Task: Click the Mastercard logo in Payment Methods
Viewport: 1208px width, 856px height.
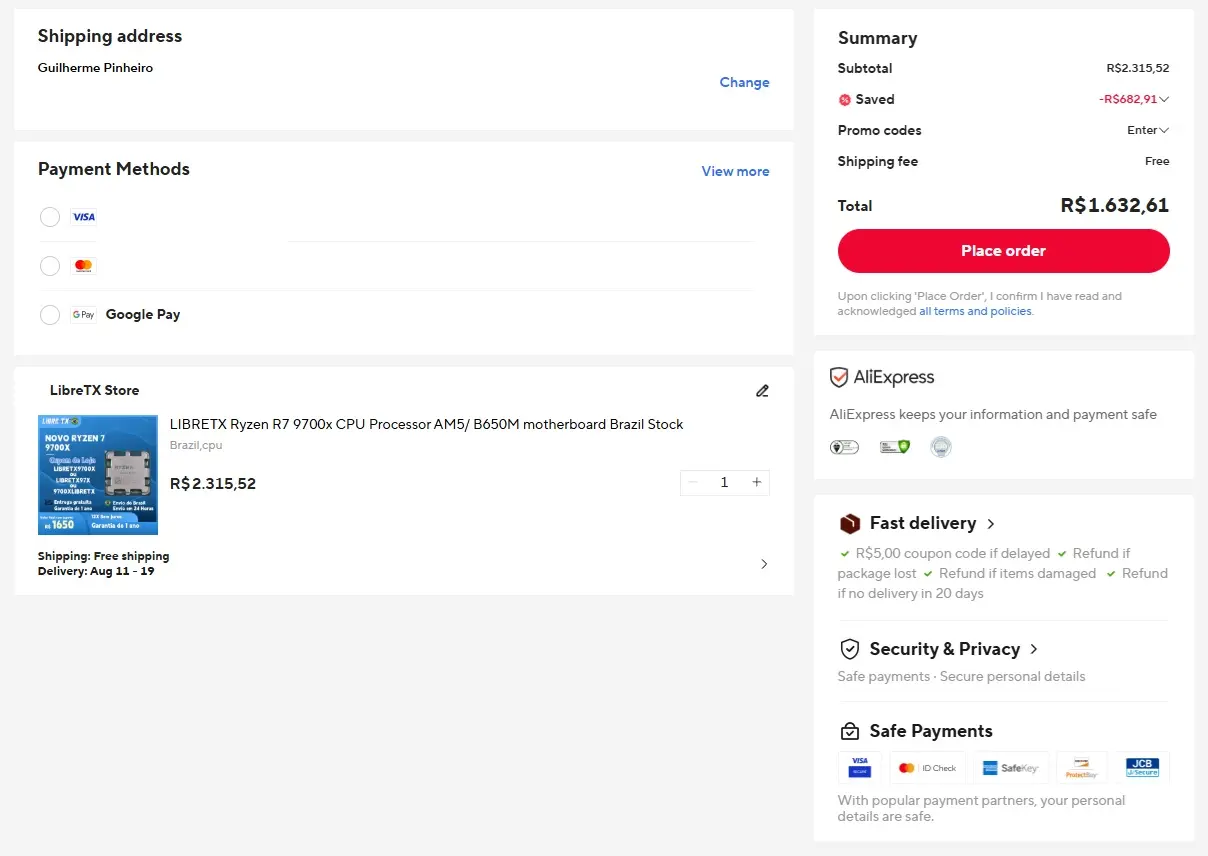Action: point(84,266)
